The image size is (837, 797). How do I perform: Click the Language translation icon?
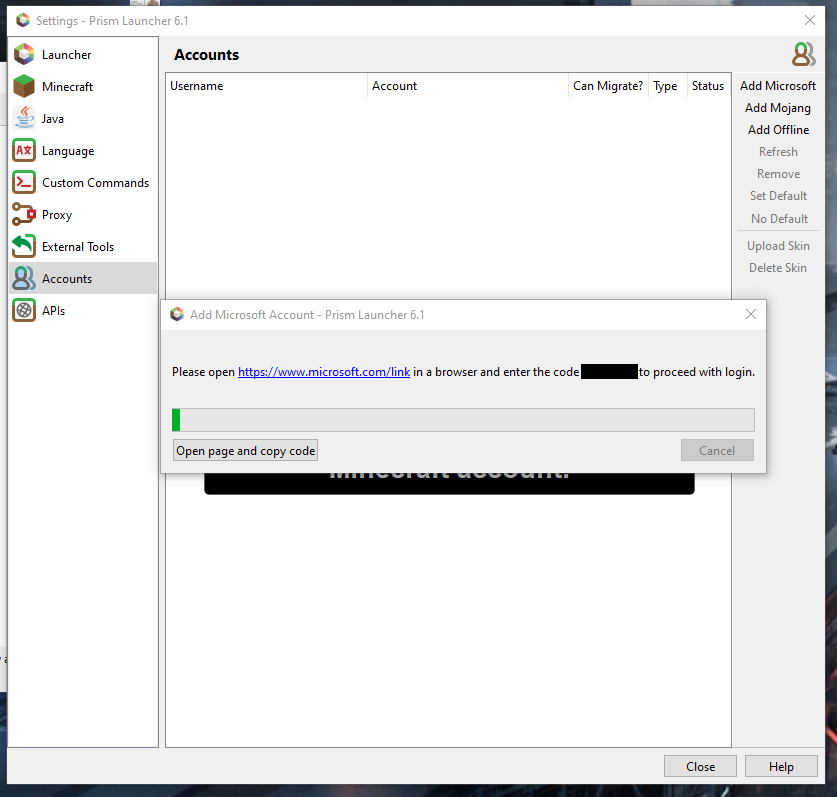(23, 150)
